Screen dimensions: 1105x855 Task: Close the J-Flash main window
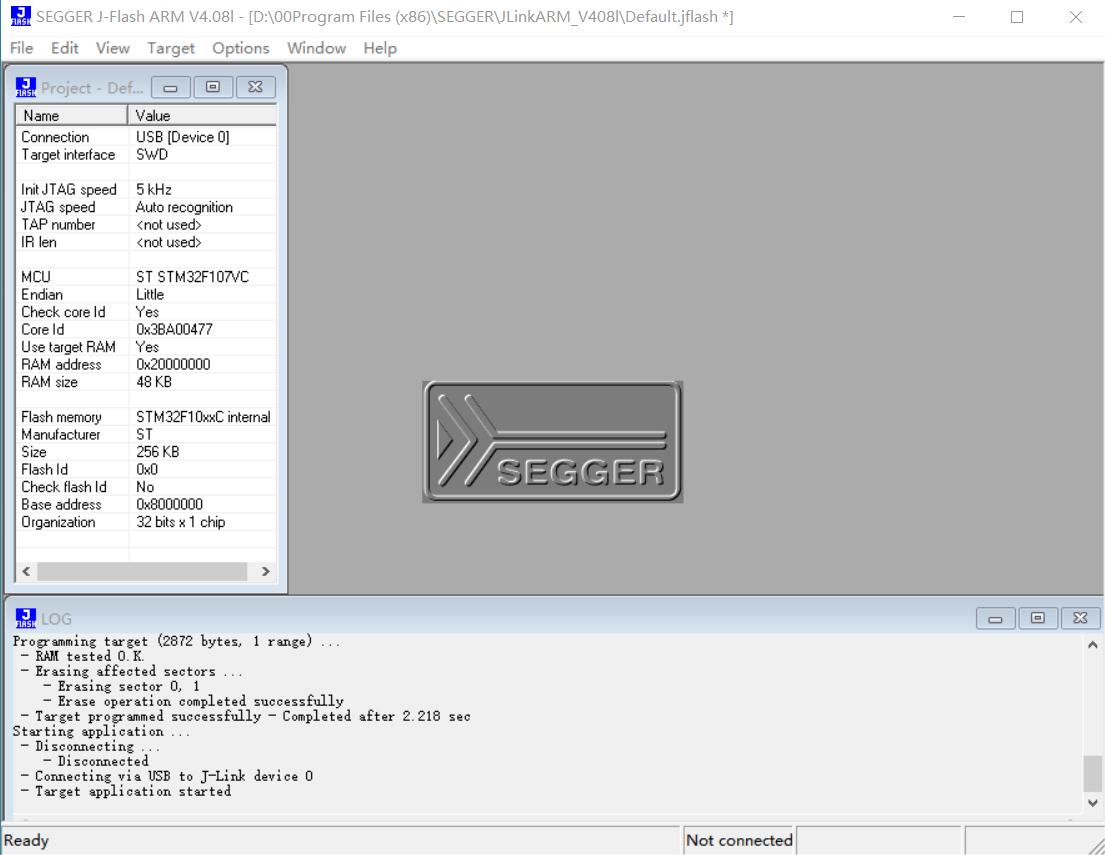pyautogui.click(x=1075, y=16)
